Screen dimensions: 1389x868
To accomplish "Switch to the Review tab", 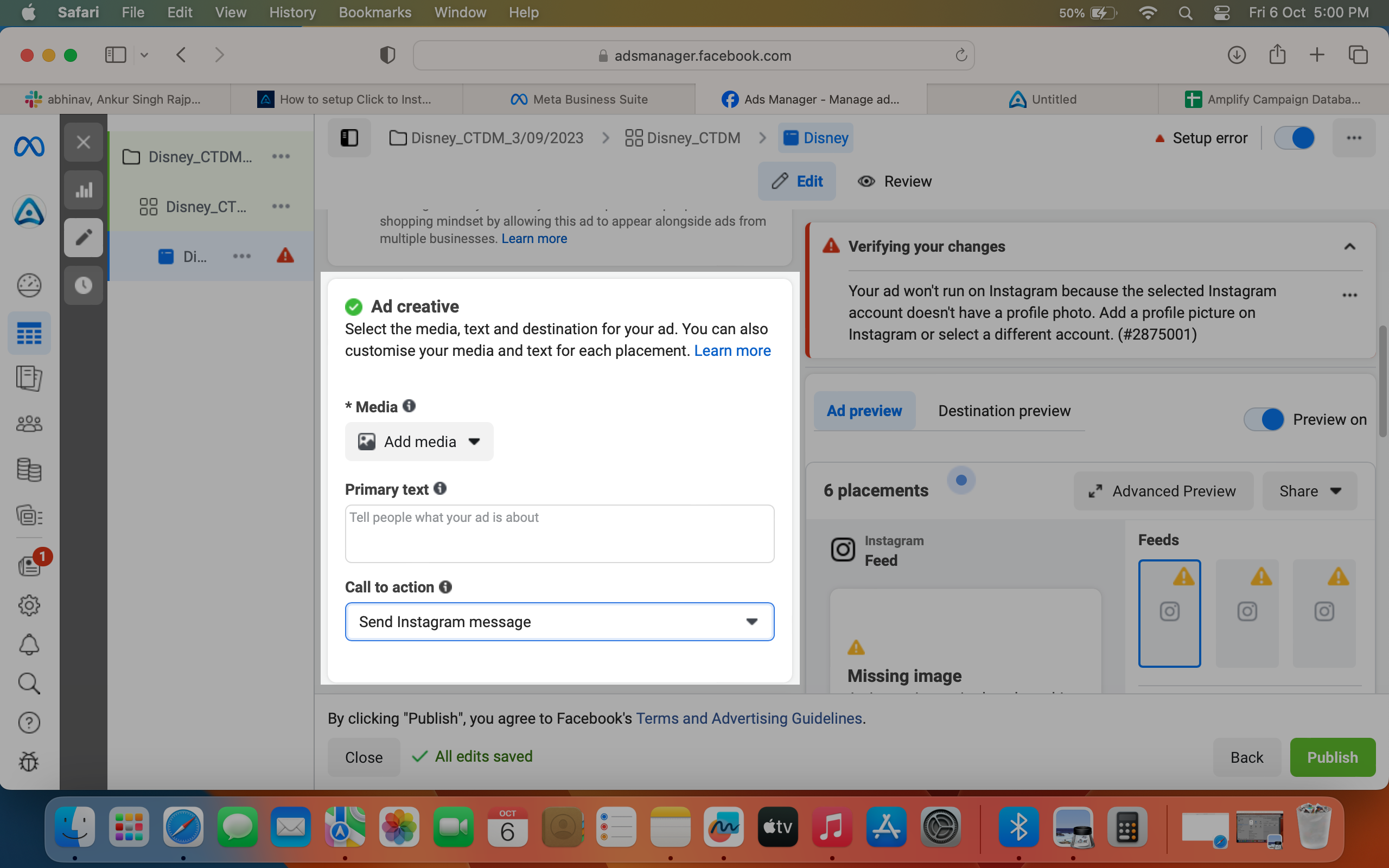I will pos(895,181).
